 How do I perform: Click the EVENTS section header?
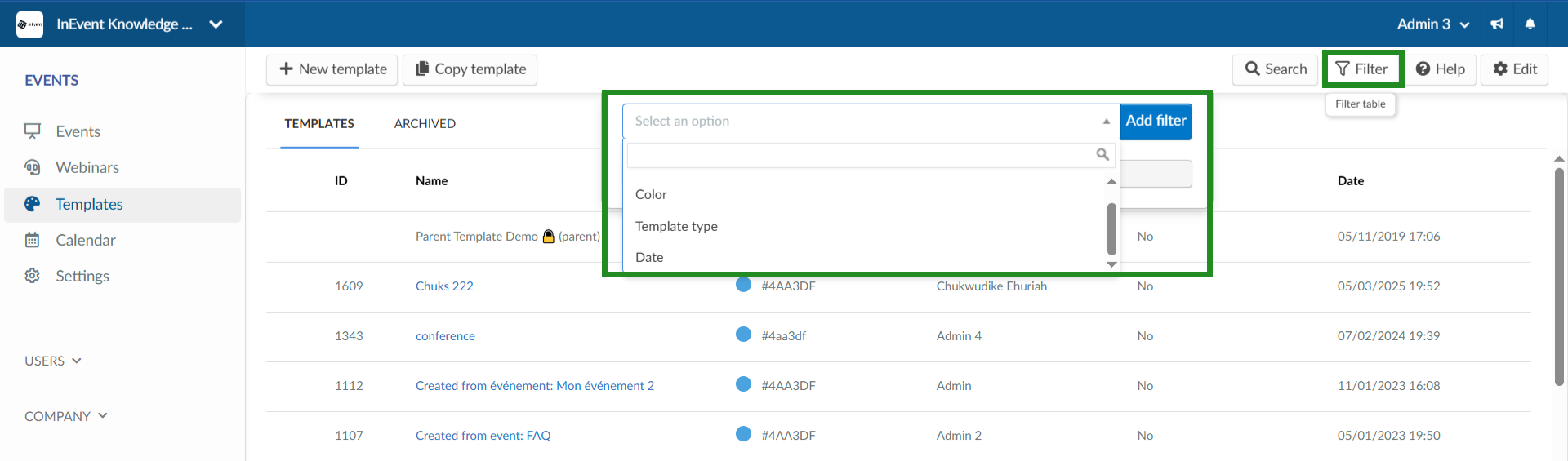tap(51, 80)
